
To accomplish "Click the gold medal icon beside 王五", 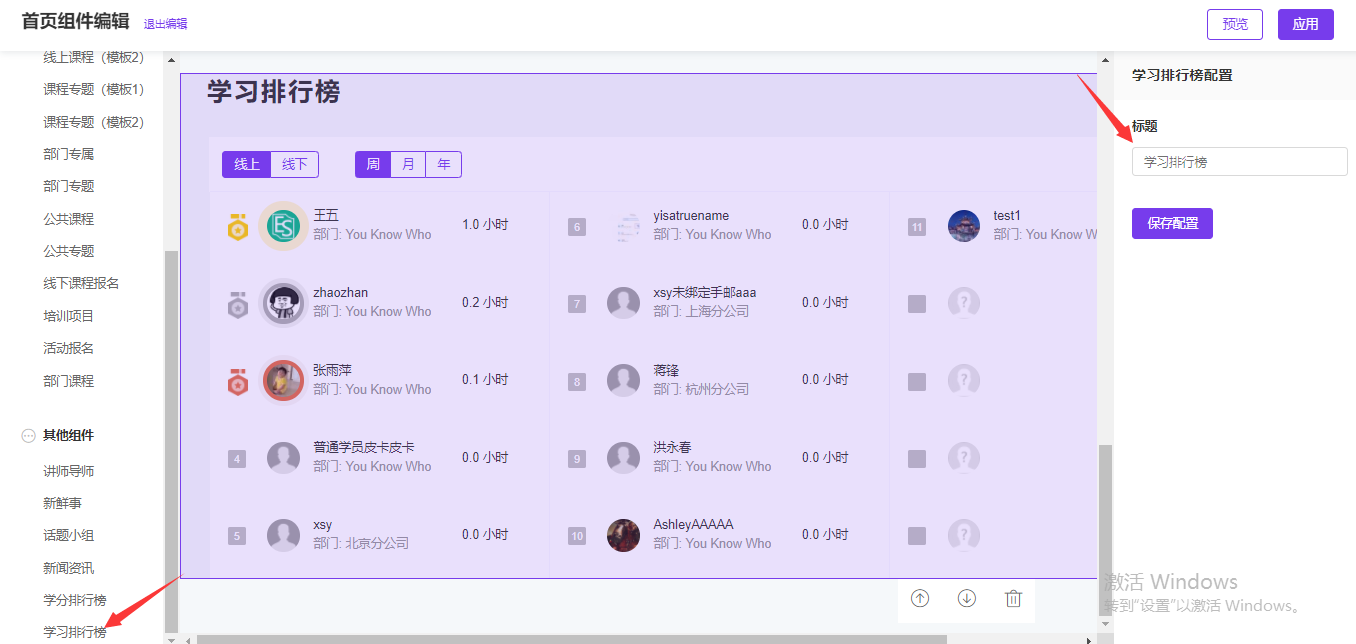I will (237, 226).
